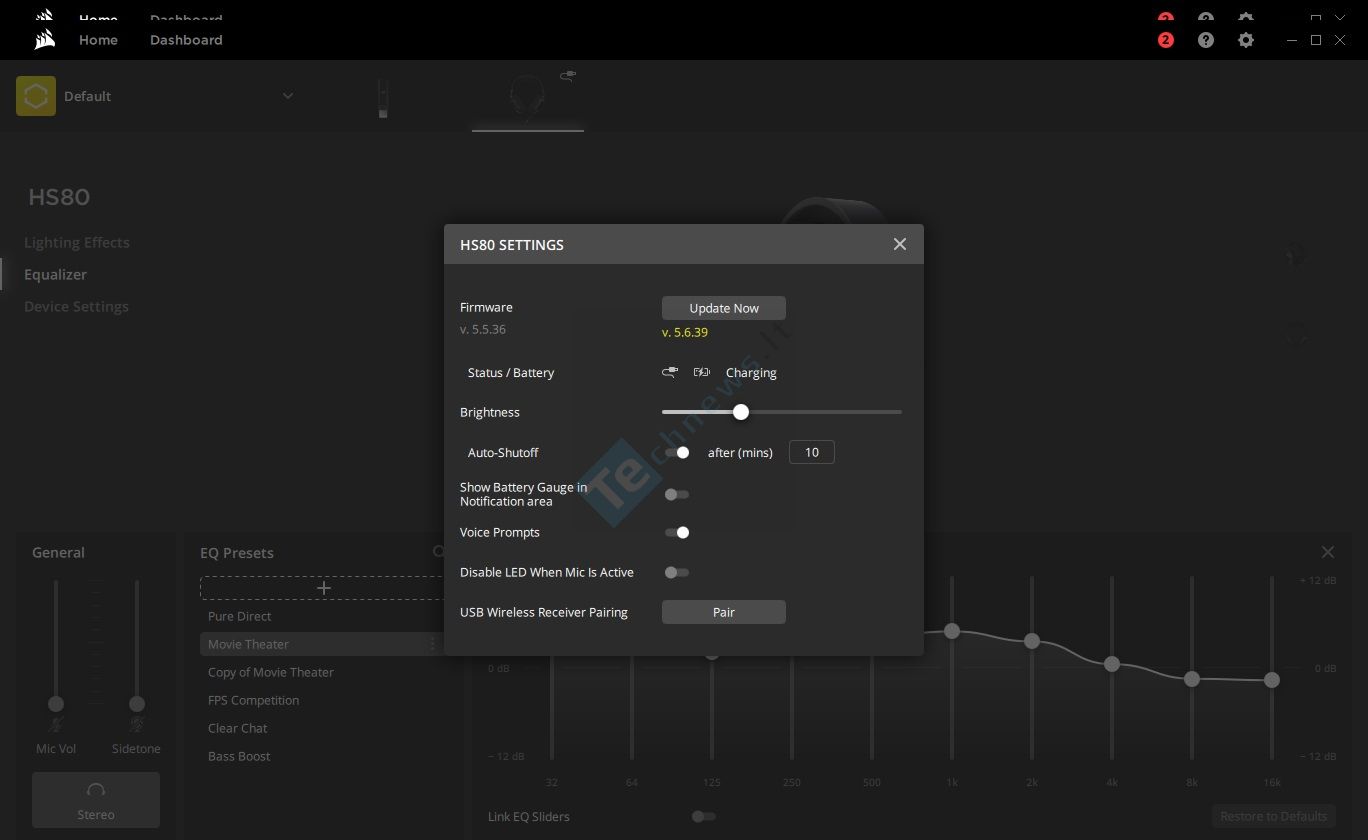Viewport: 1368px width, 840px height.
Task: Click the yellow Default profile icon
Action: coord(36,96)
